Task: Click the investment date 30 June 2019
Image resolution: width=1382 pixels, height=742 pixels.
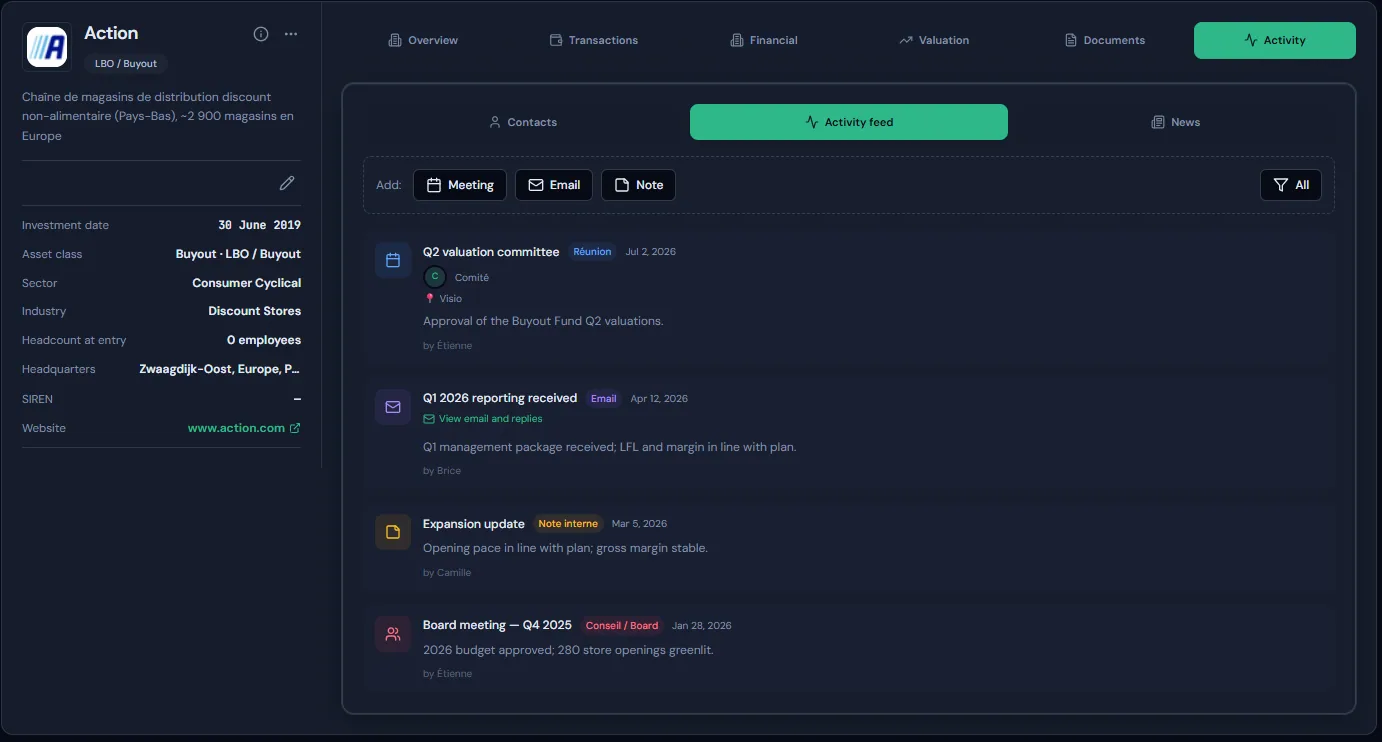Action: [260, 225]
